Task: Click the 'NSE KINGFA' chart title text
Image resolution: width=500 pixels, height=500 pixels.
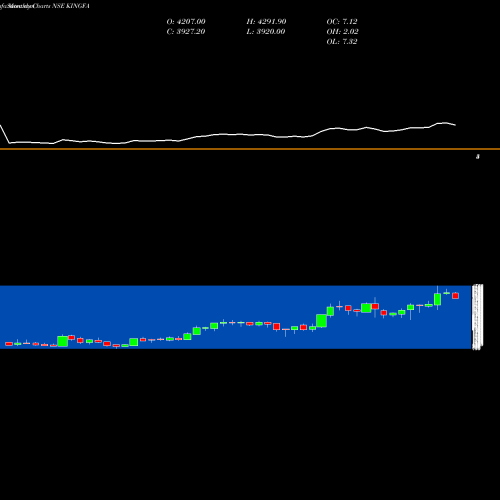Action: click(x=71, y=6)
